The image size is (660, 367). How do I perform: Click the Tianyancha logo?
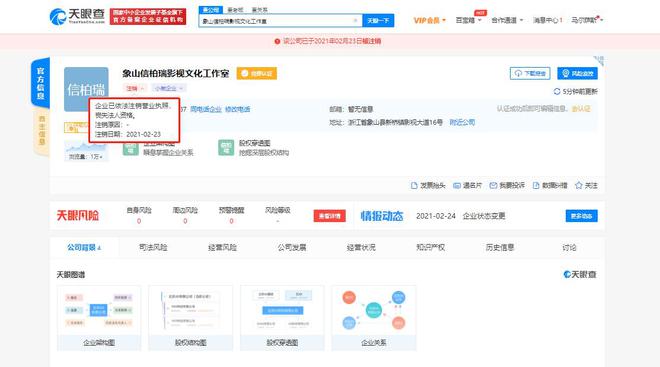tap(77, 16)
